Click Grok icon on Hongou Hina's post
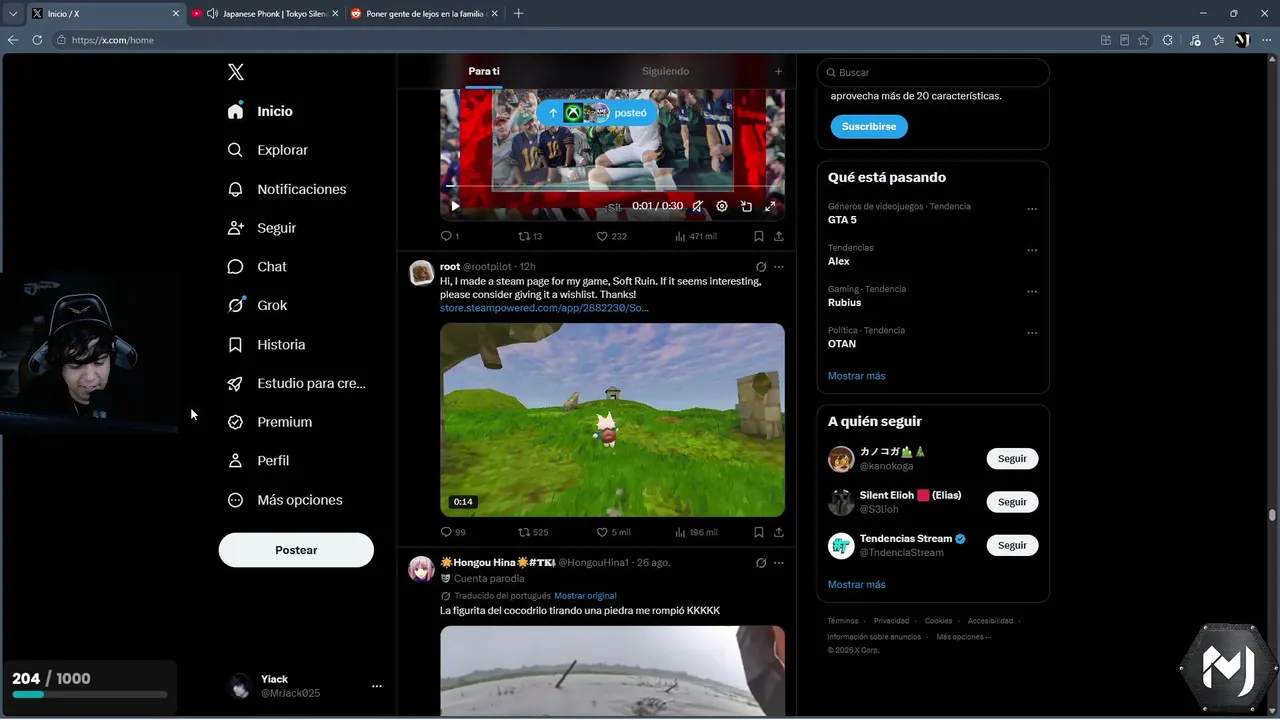The width and height of the screenshot is (1280, 720). [x=761, y=563]
